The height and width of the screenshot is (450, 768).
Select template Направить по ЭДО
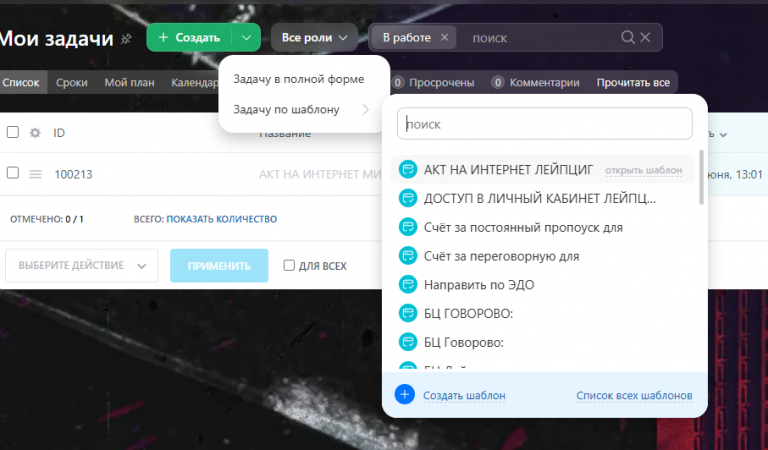[x=479, y=285]
